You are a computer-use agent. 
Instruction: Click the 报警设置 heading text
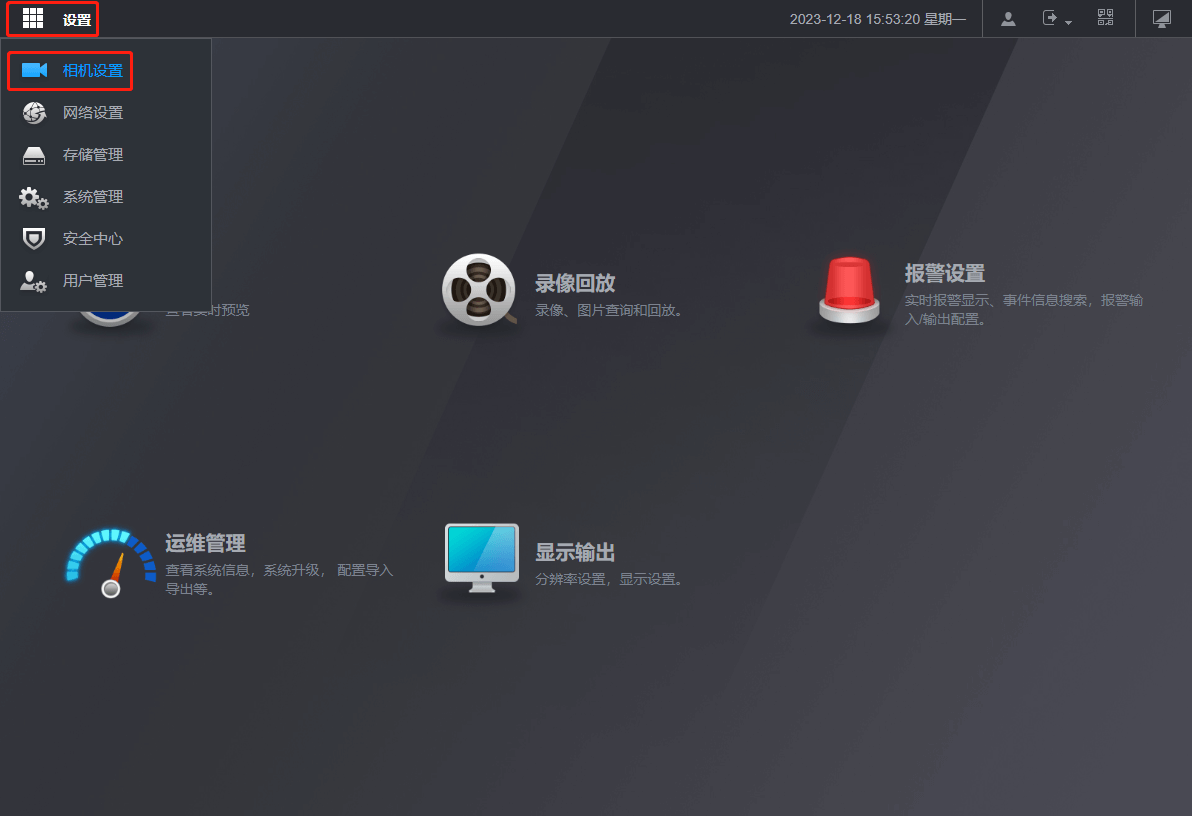tap(945, 273)
